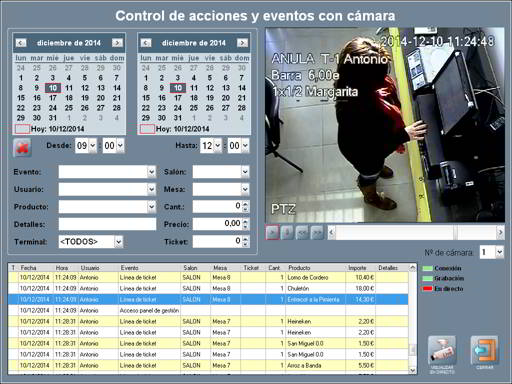512x384 pixels.
Task: Select the Acceso panel de gestión row
Action: 208,310
